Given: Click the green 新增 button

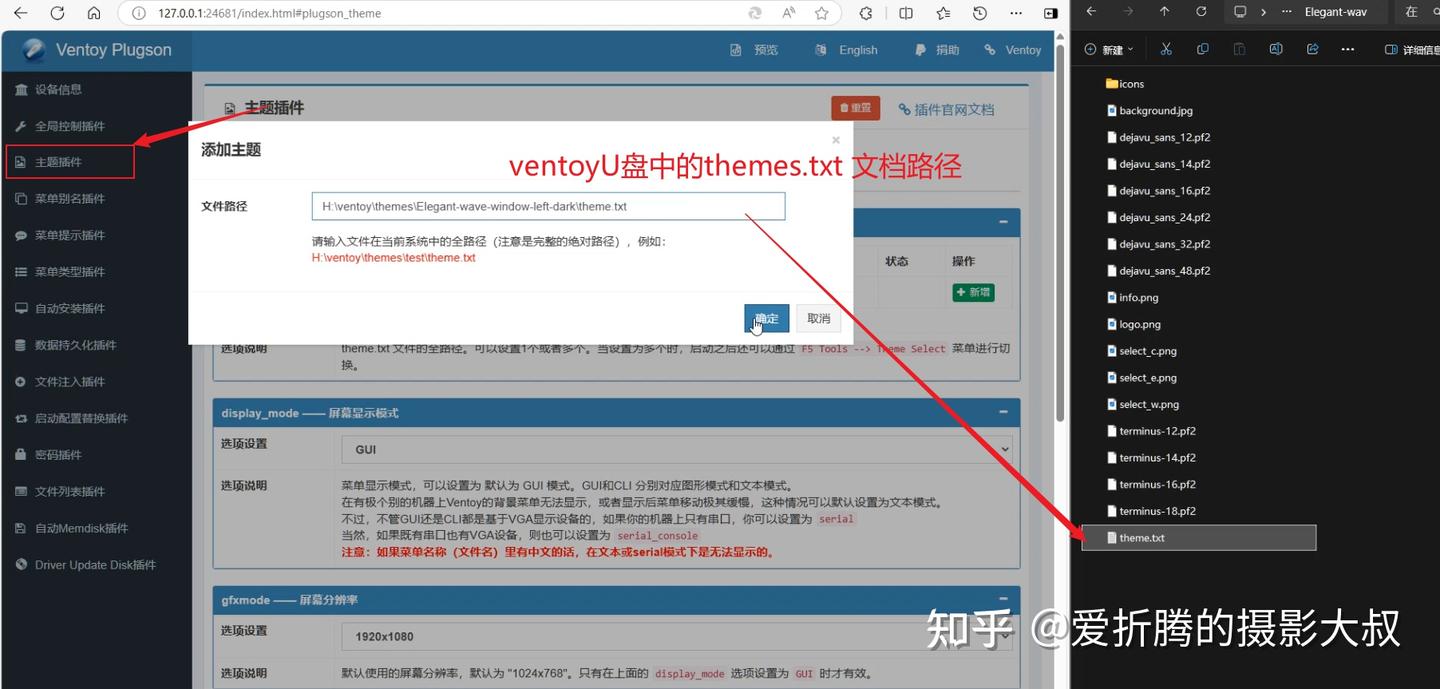Looking at the screenshot, I should click(971, 292).
